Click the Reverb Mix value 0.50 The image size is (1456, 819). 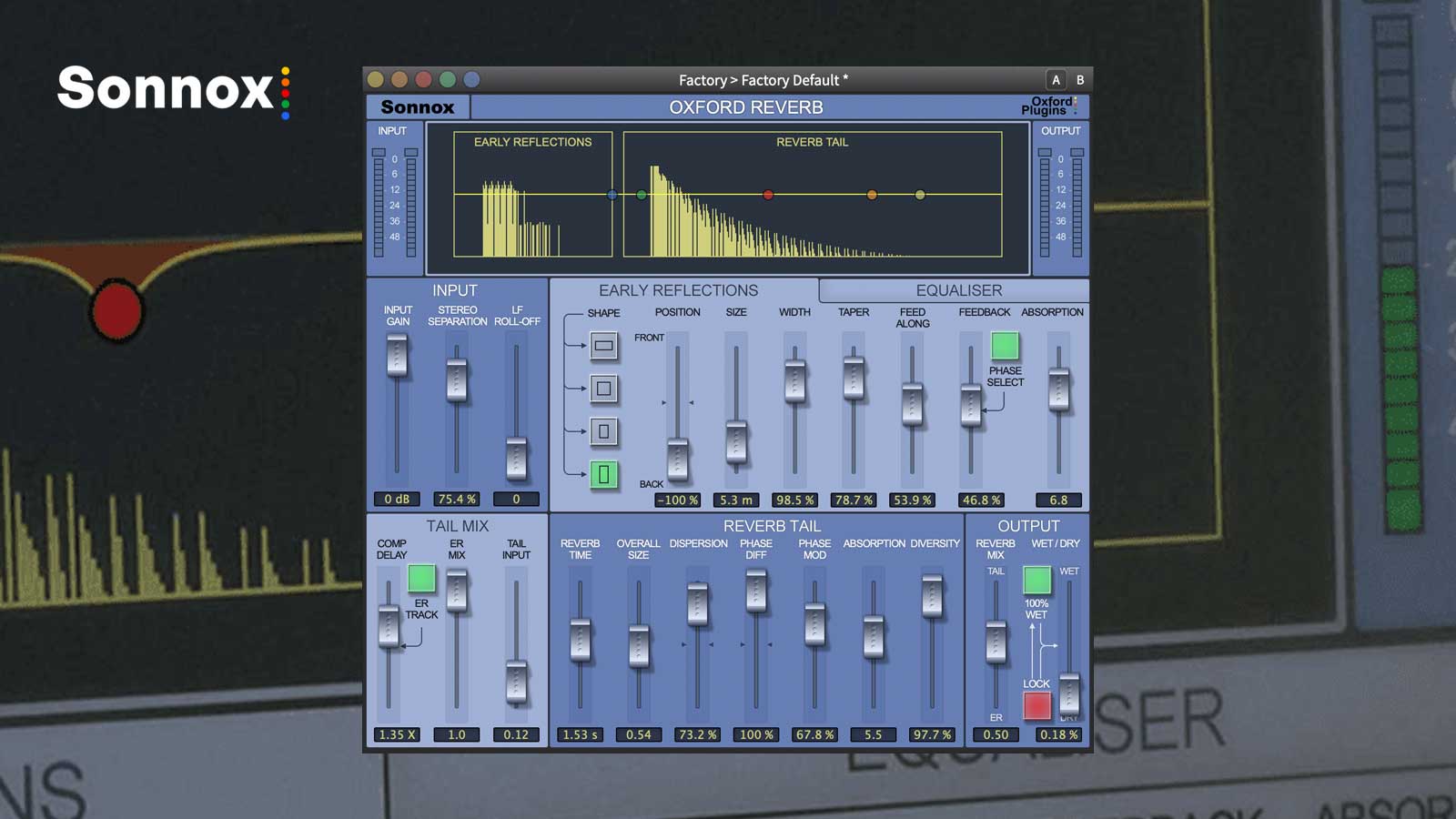pos(996,734)
